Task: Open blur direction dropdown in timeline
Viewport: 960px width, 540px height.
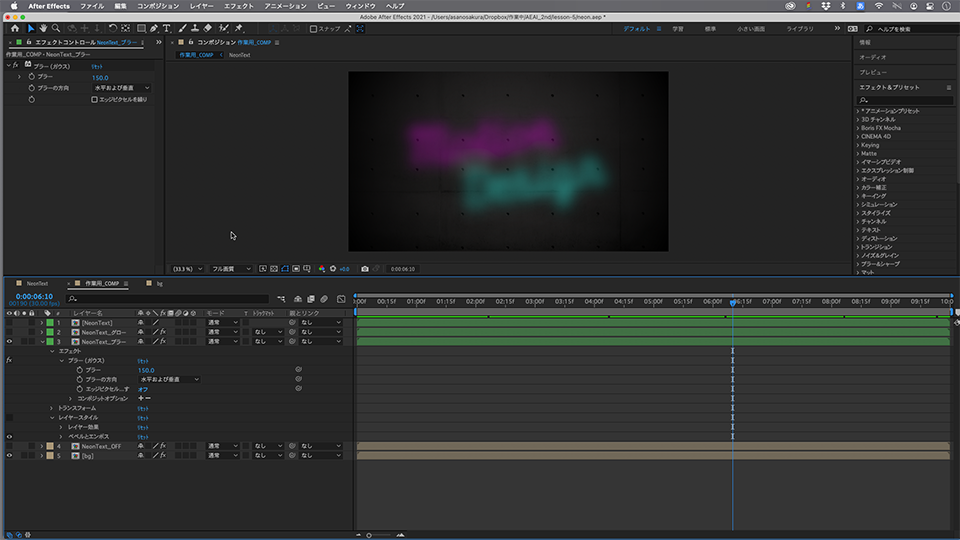Action: coord(170,380)
